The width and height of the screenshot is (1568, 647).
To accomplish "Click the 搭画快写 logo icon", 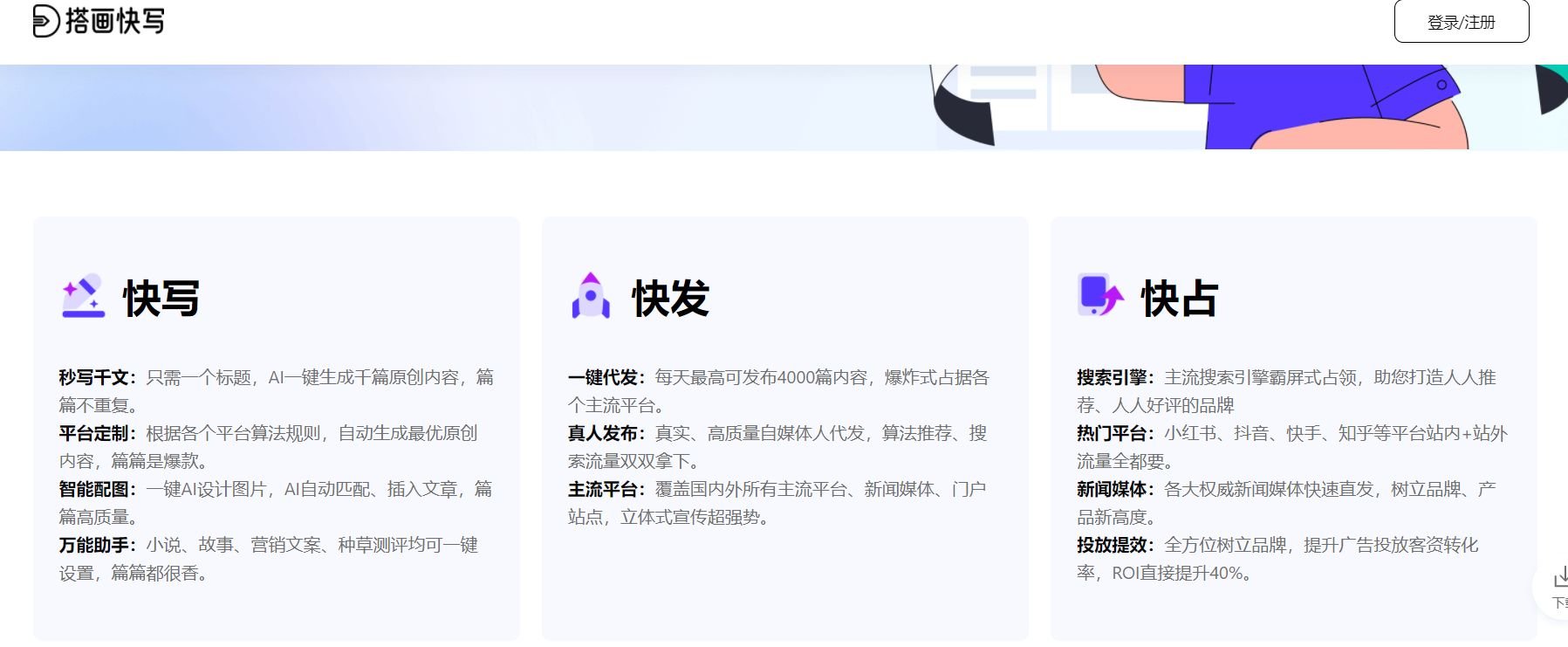I will (46, 21).
